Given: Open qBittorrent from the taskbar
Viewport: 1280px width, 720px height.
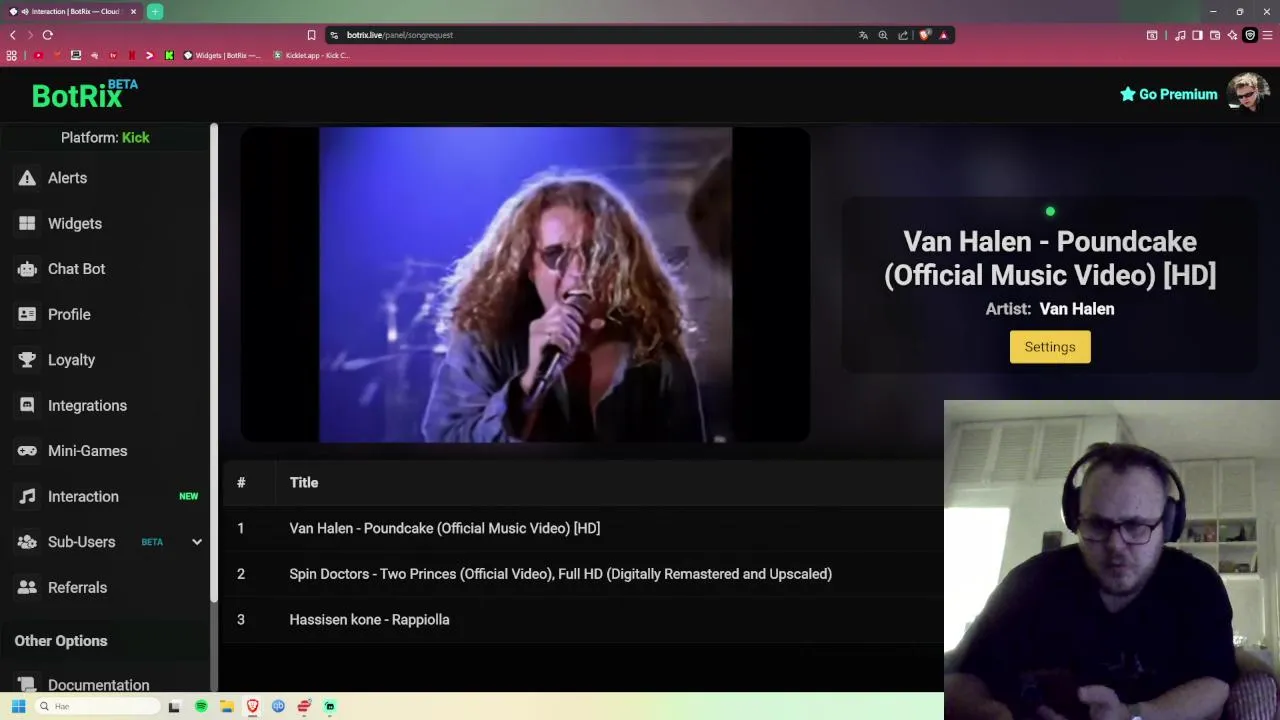Looking at the screenshot, I should [278, 706].
